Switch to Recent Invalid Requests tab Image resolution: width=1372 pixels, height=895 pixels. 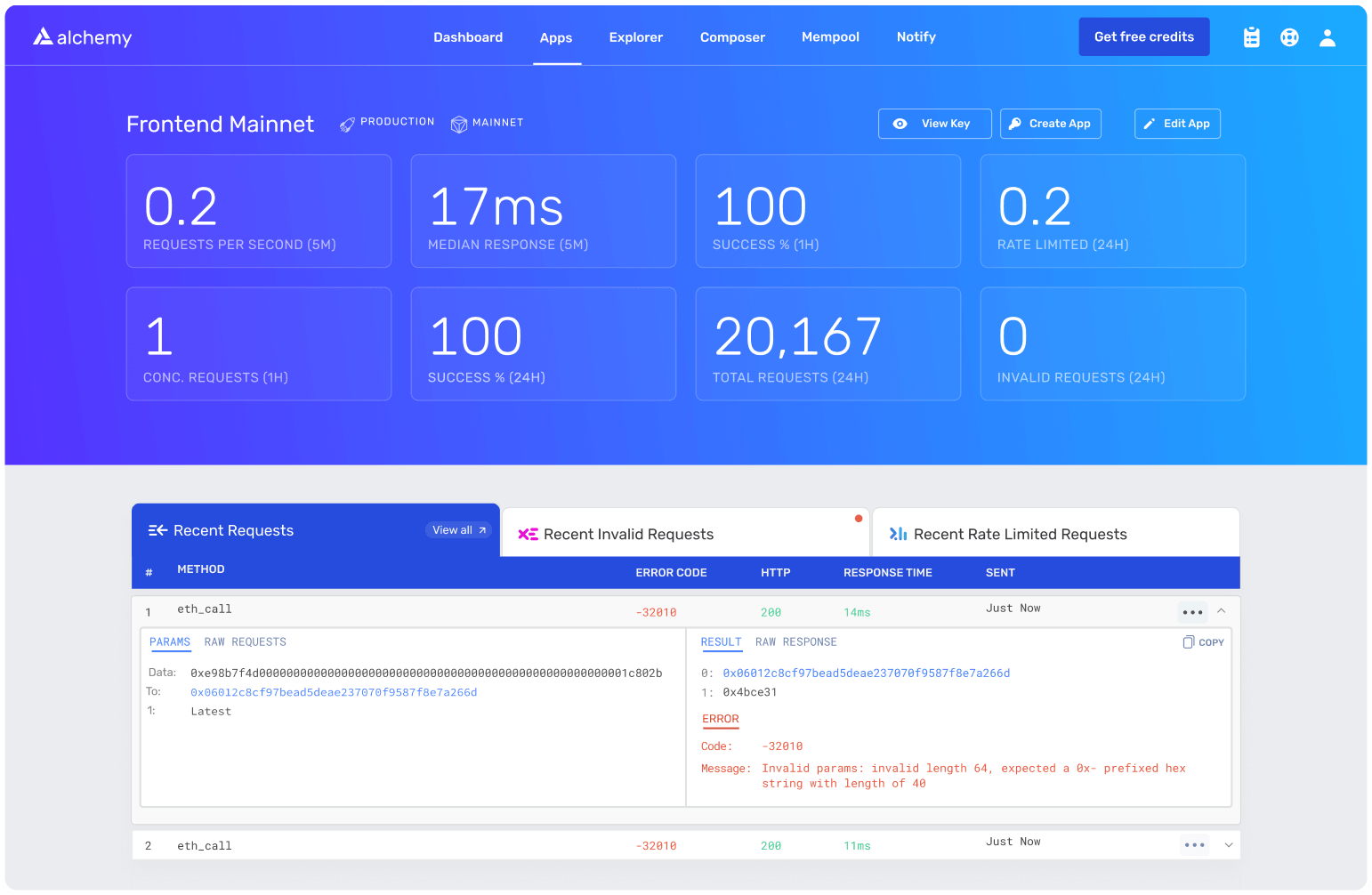pos(685,532)
